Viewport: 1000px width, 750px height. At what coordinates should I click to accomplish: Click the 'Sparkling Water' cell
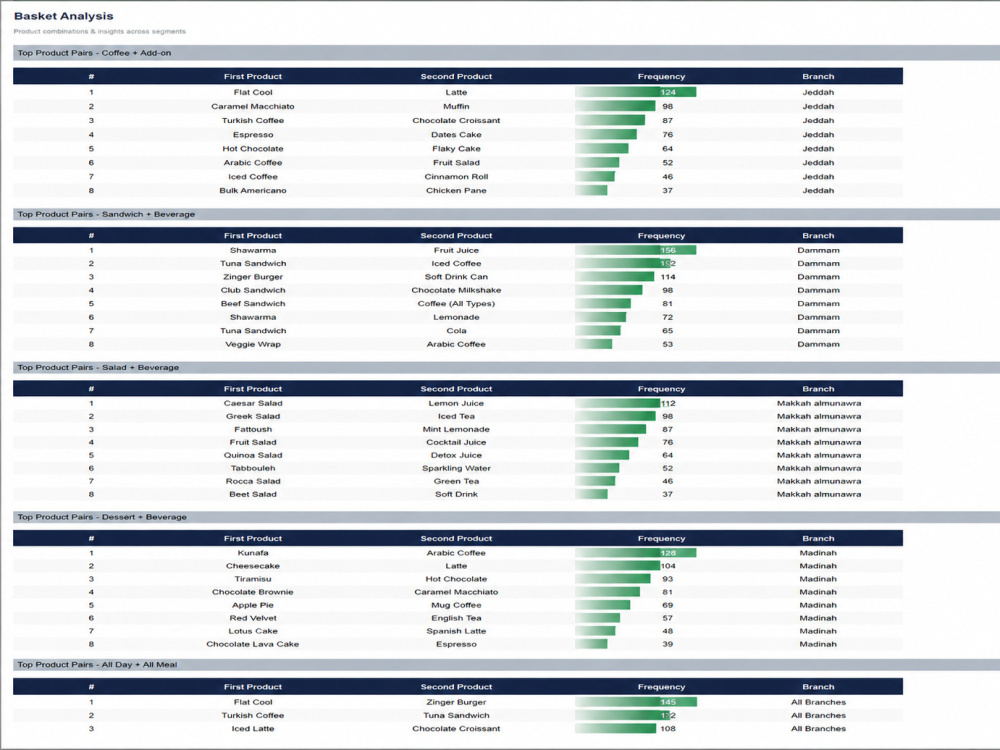pyautogui.click(x=456, y=469)
